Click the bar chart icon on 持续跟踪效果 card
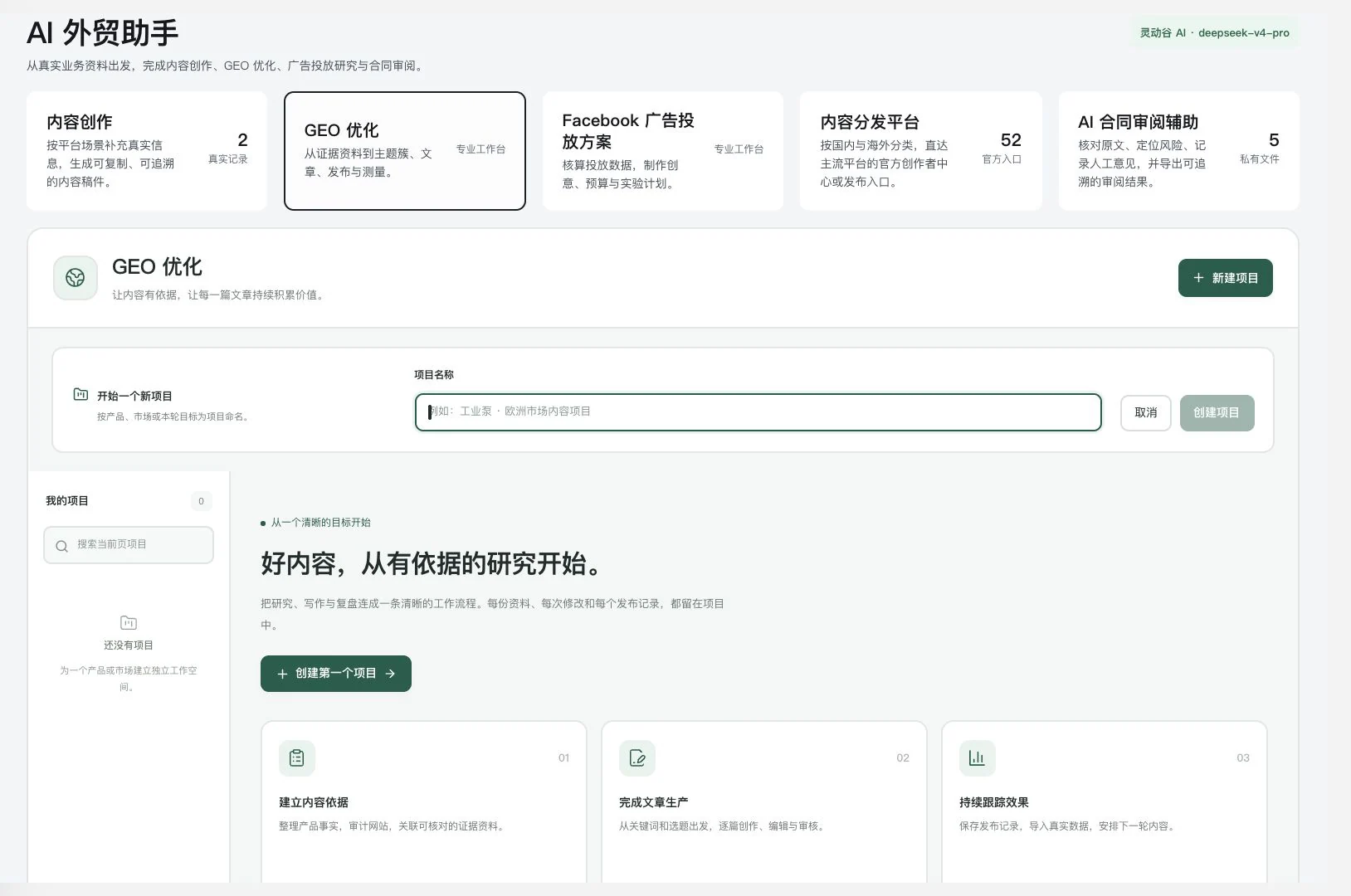 [978, 758]
